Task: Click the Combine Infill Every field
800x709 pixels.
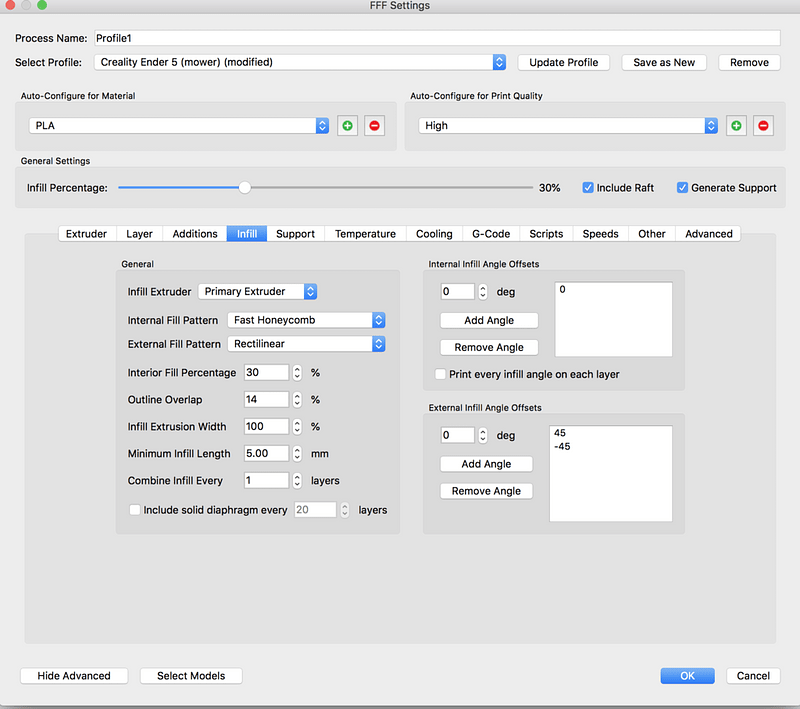Action: point(266,480)
